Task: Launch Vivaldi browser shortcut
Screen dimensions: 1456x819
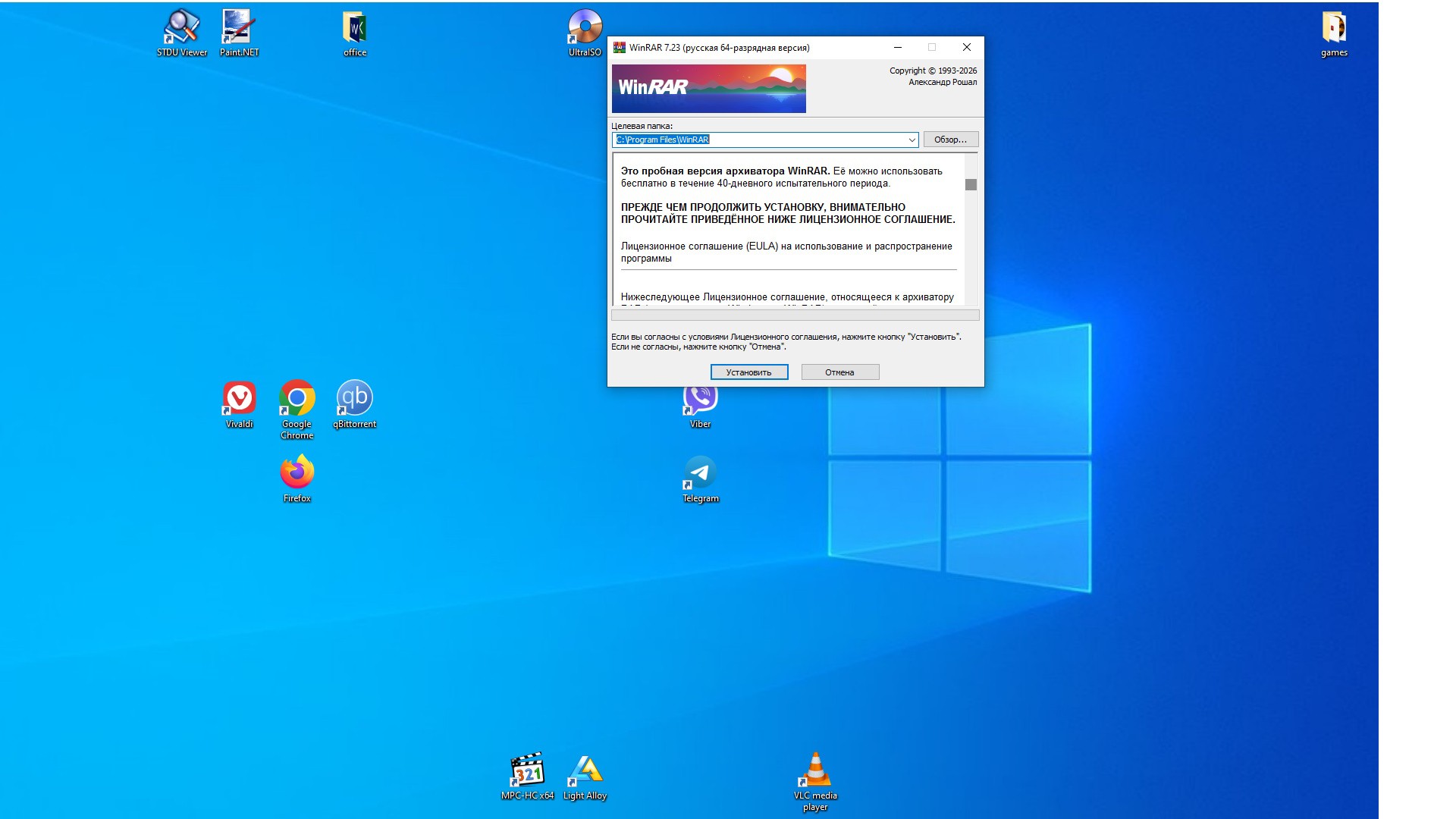Action: coord(240,404)
